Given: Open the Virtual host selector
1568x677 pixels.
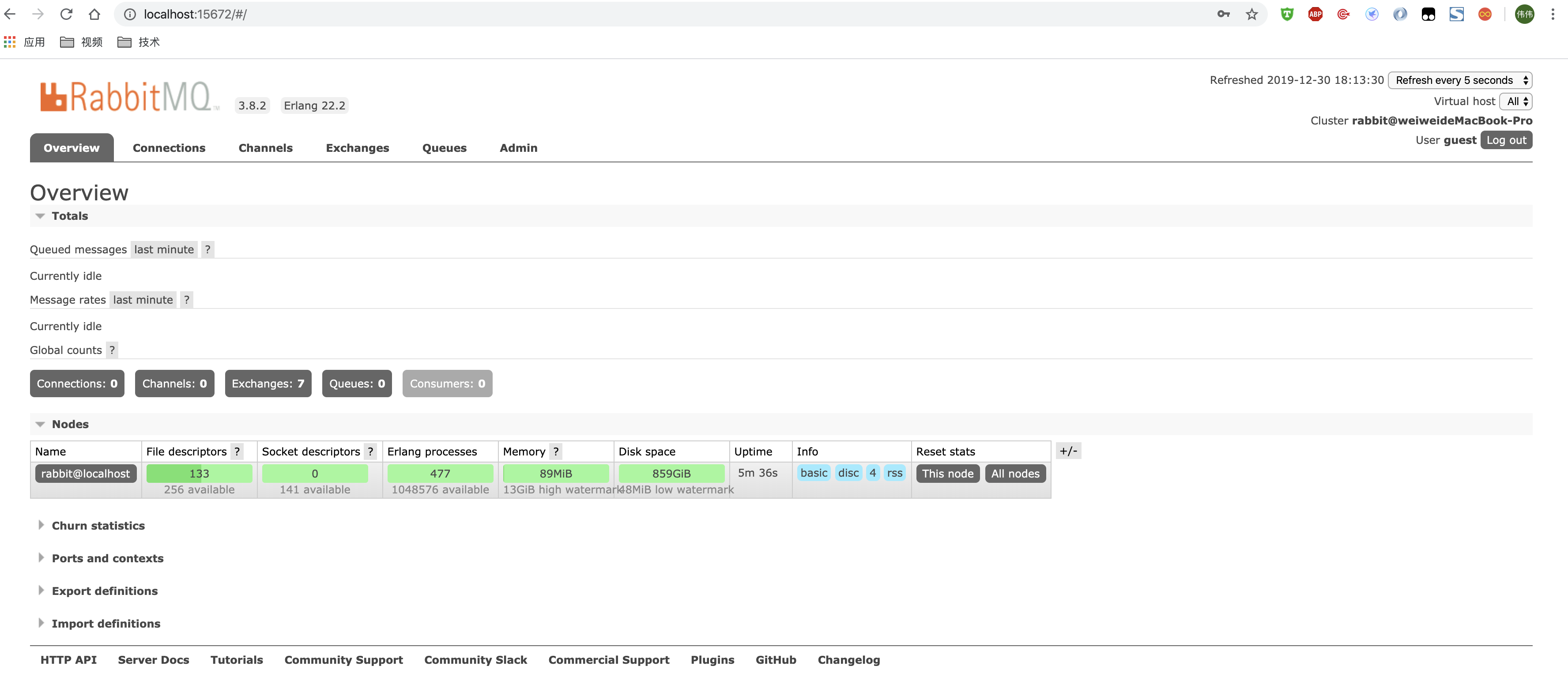Looking at the screenshot, I should (1515, 102).
